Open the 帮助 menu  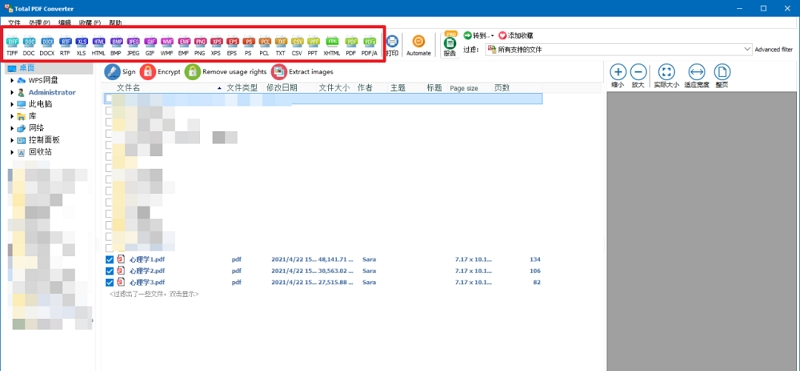(x=116, y=23)
